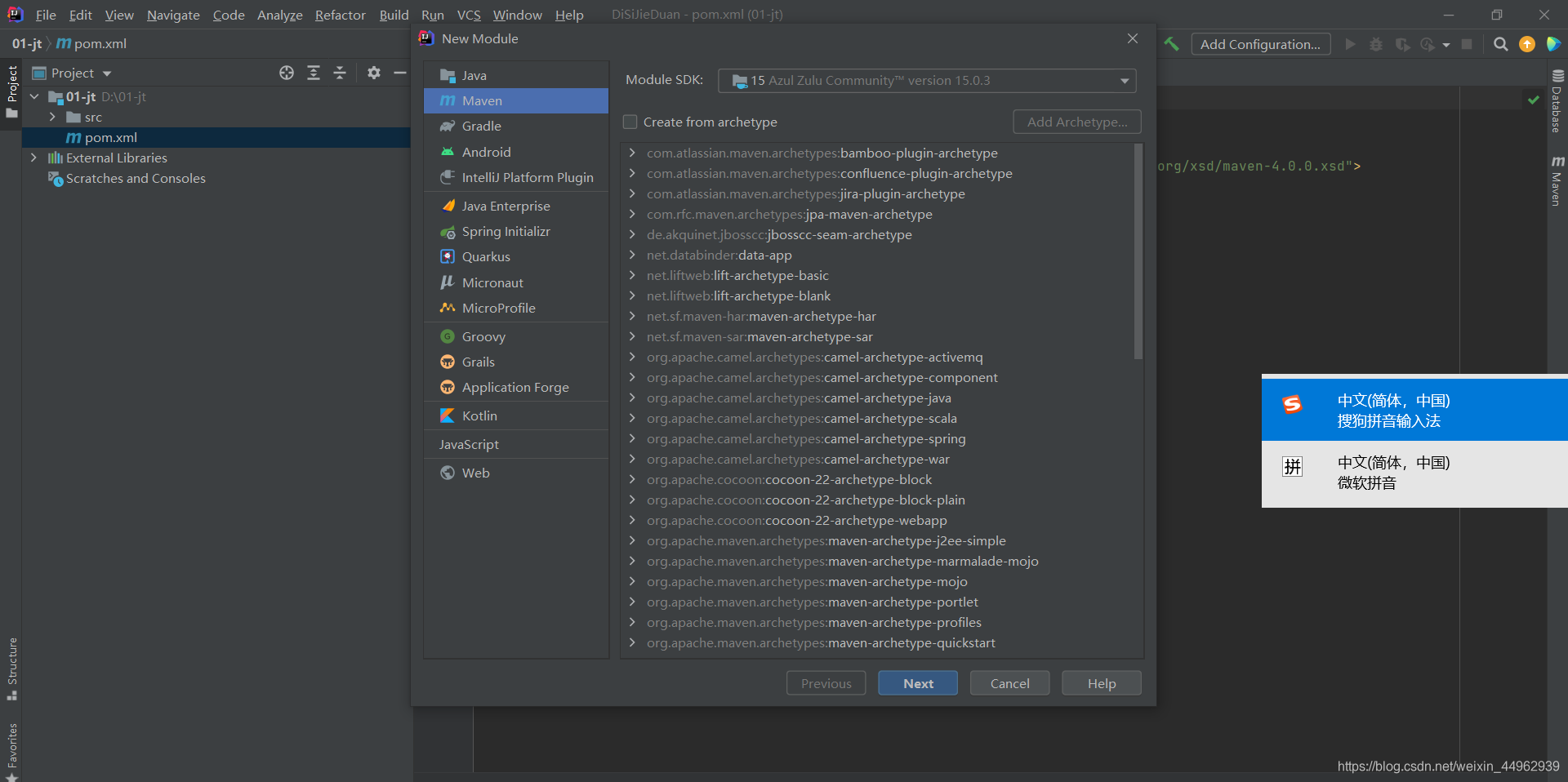Click the Next button
Screen dimensions: 1568x782
tap(918, 683)
